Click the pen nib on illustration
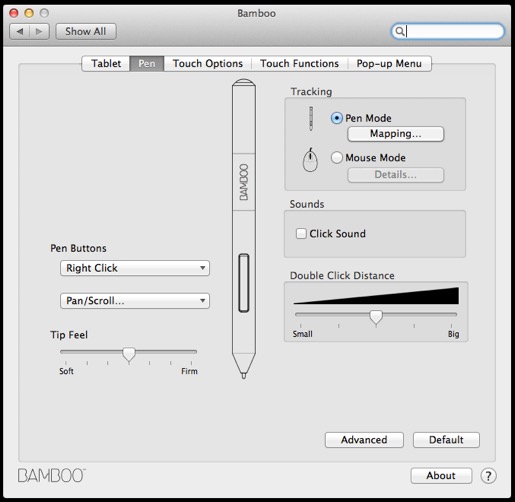Image resolution: width=515 pixels, height=502 pixels. coord(244,375)
